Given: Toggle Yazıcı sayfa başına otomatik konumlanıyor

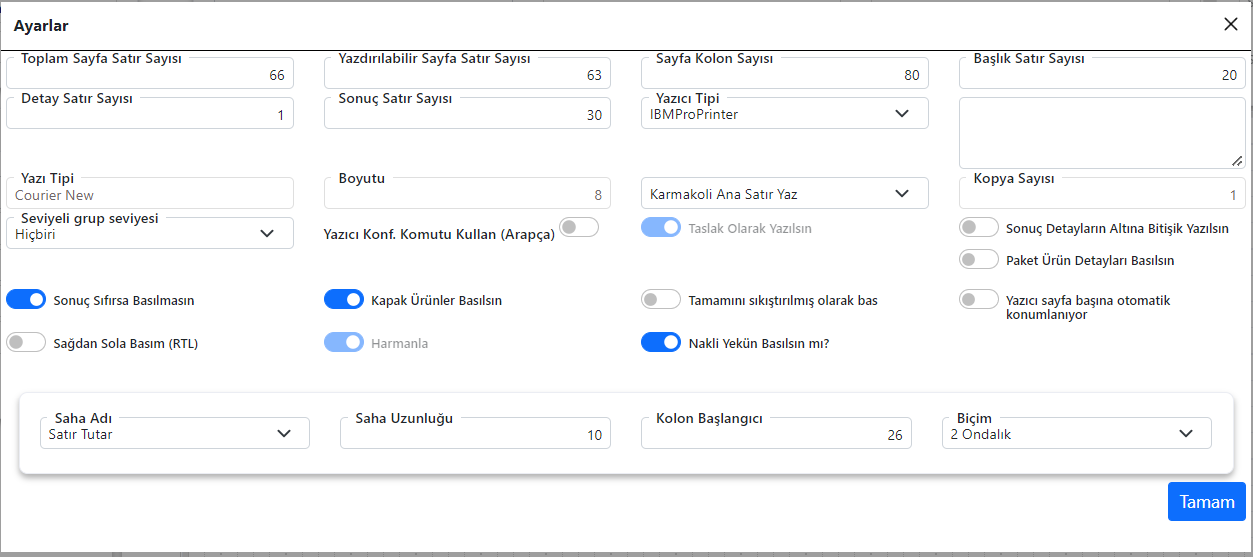Looking at the screenshot, I should click(x=979, y=299).
